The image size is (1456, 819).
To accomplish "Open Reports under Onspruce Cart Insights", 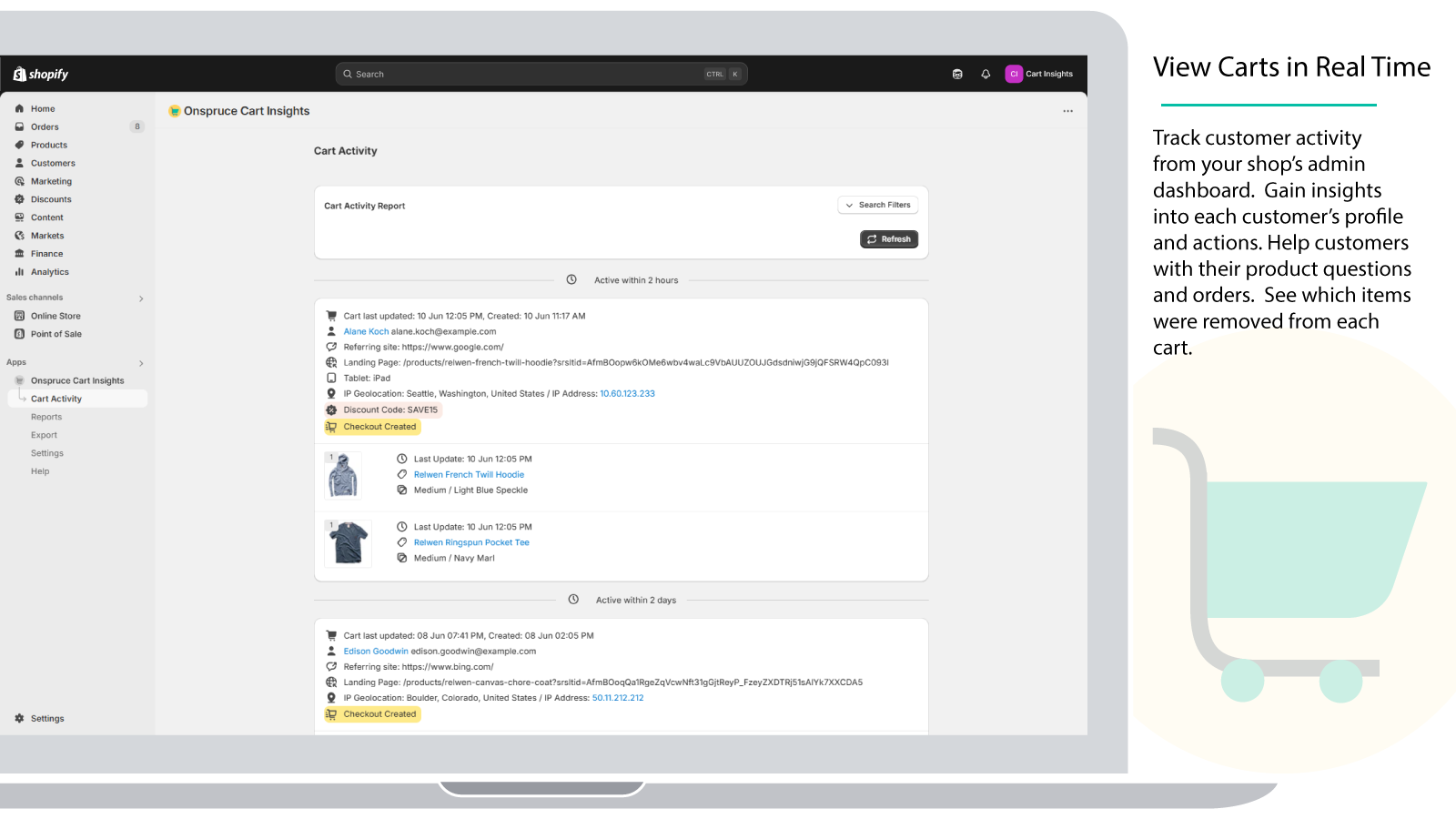I will pyautogui.click(x=46, y=418).
